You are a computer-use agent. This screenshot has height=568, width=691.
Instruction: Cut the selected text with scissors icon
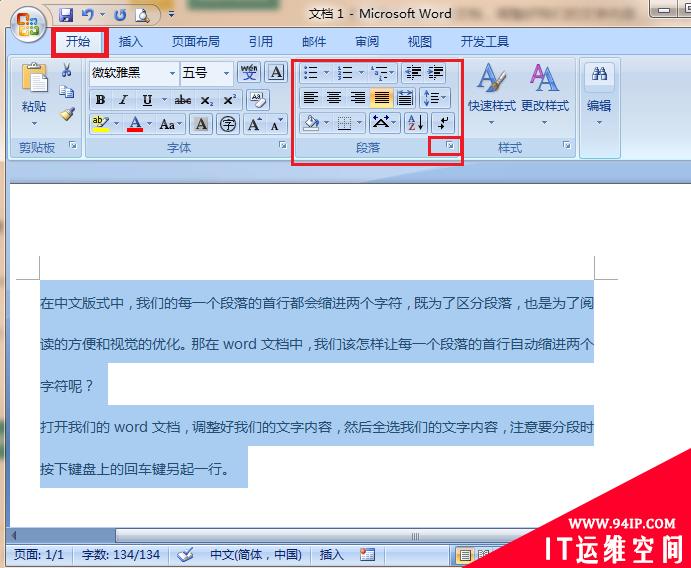67,70
